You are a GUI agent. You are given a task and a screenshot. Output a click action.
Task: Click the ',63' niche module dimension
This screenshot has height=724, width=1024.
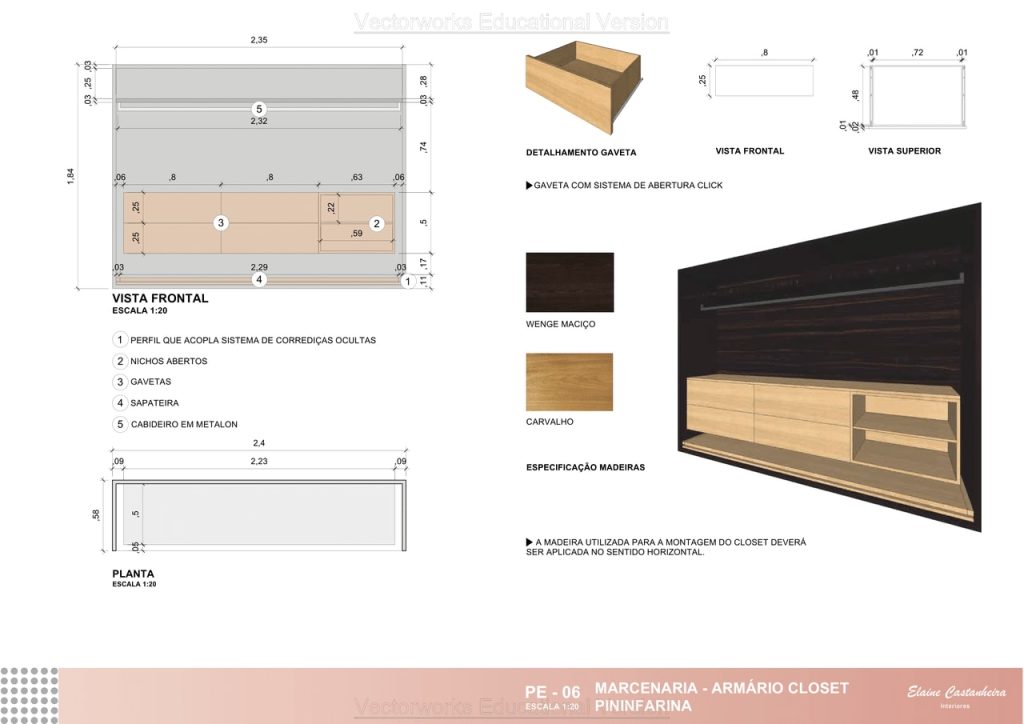(357, 177)
